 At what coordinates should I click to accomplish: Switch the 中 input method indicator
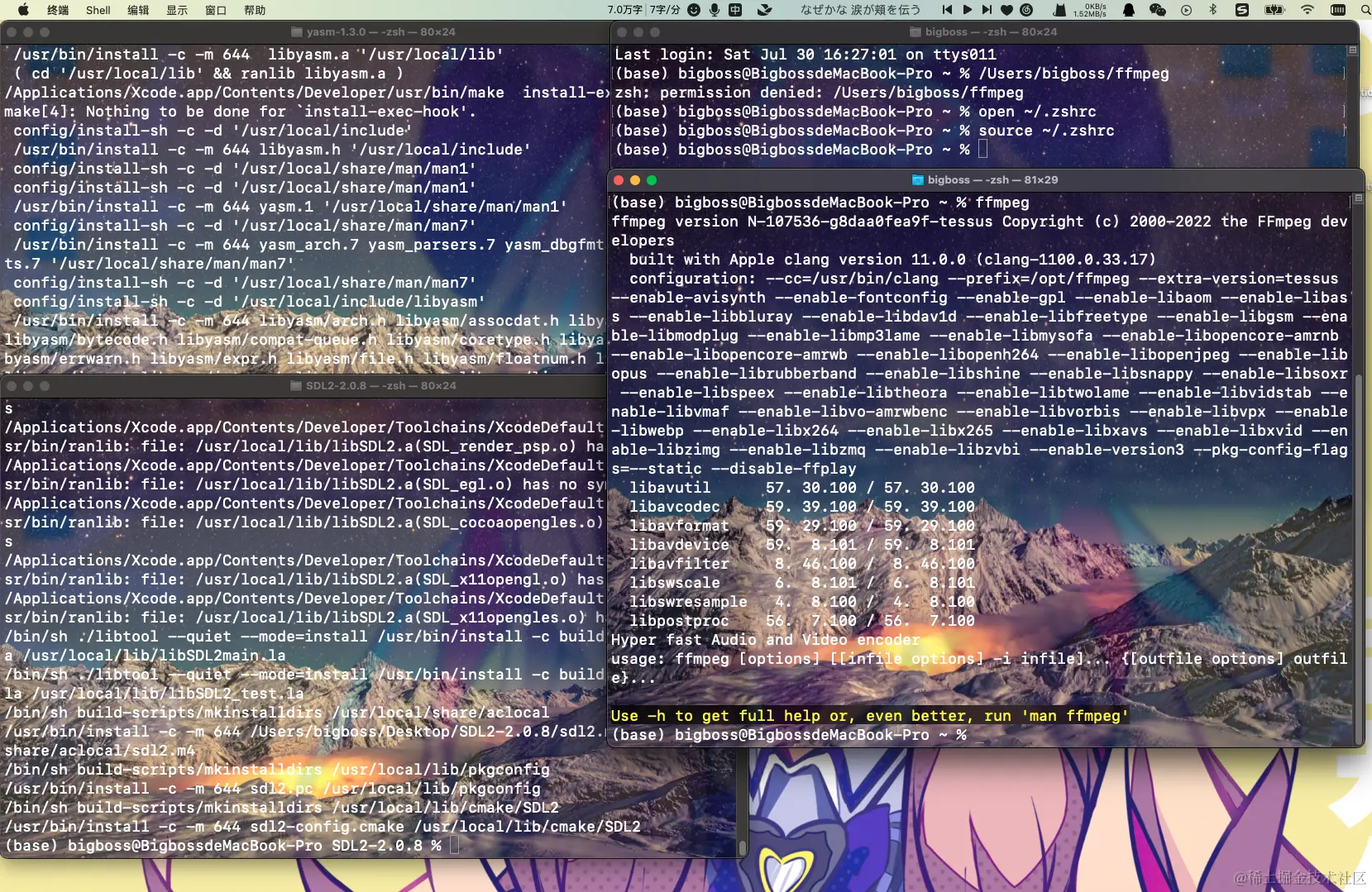click(x=735, y=10)
